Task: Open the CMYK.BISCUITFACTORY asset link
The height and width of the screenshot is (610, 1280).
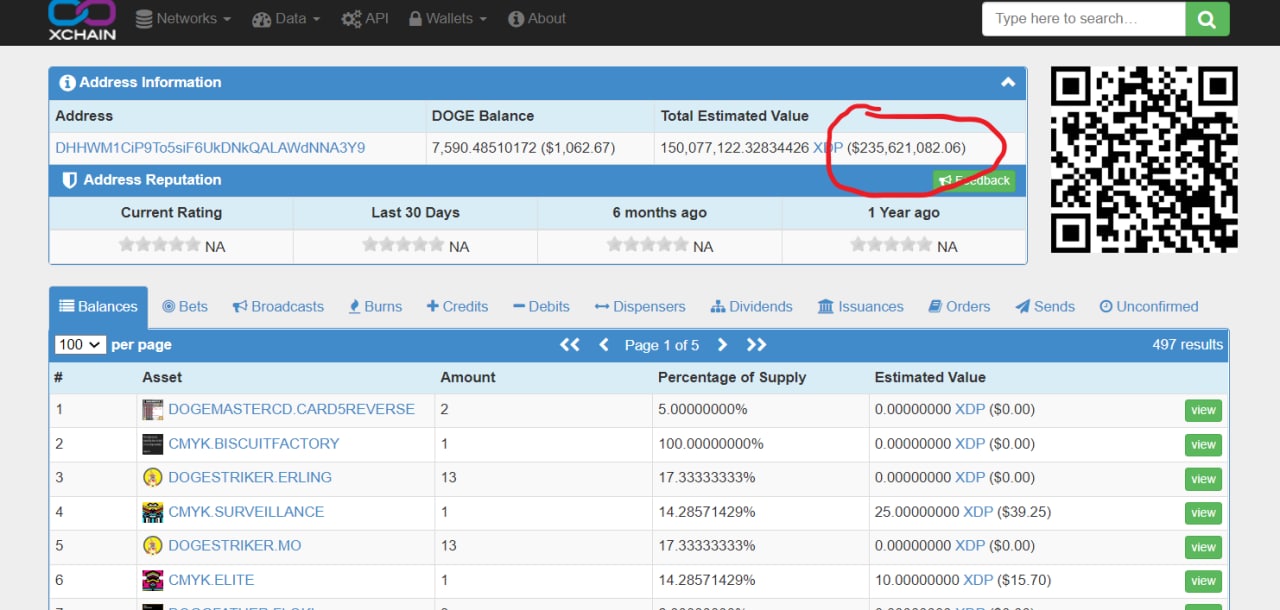Action: pos(254,443)
